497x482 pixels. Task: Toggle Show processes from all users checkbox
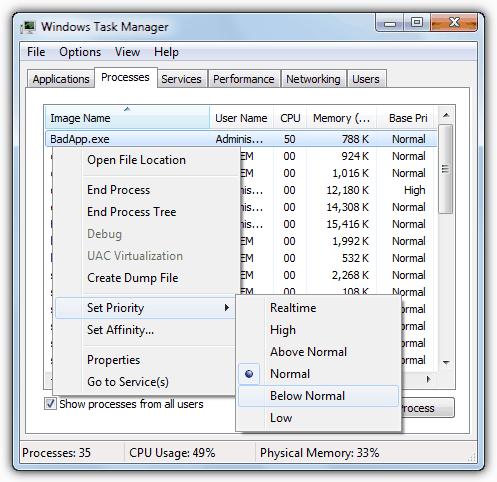pyautogui.click(x=50, y=404)
